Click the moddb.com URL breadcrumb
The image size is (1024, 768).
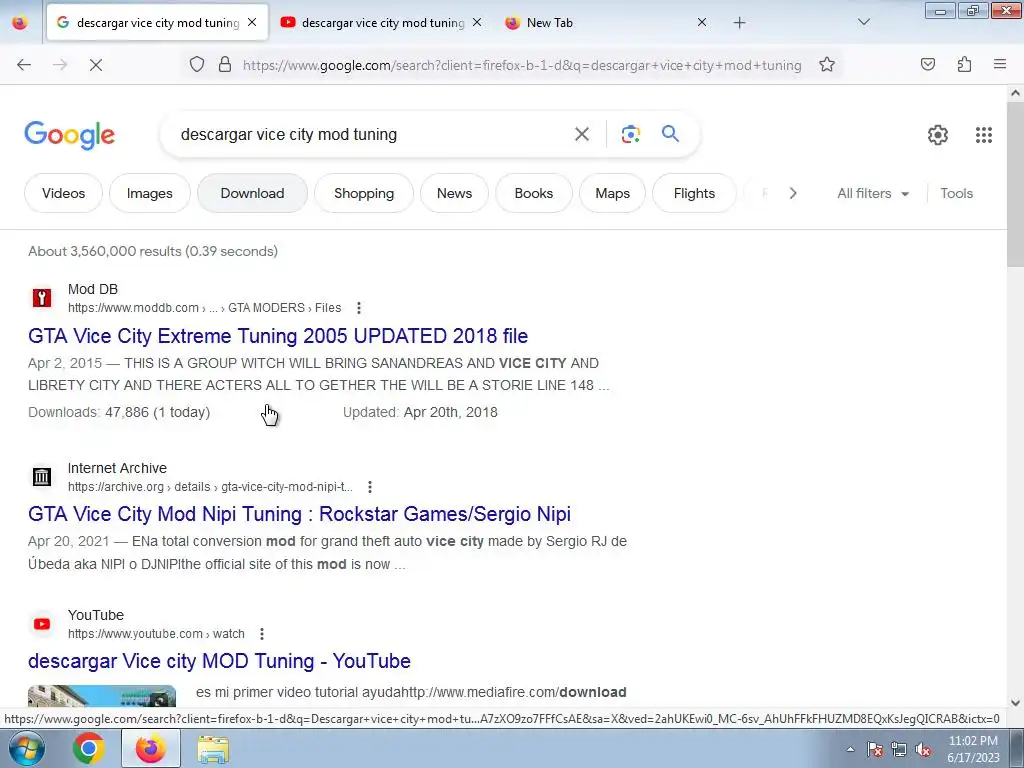tap(204, 308)
